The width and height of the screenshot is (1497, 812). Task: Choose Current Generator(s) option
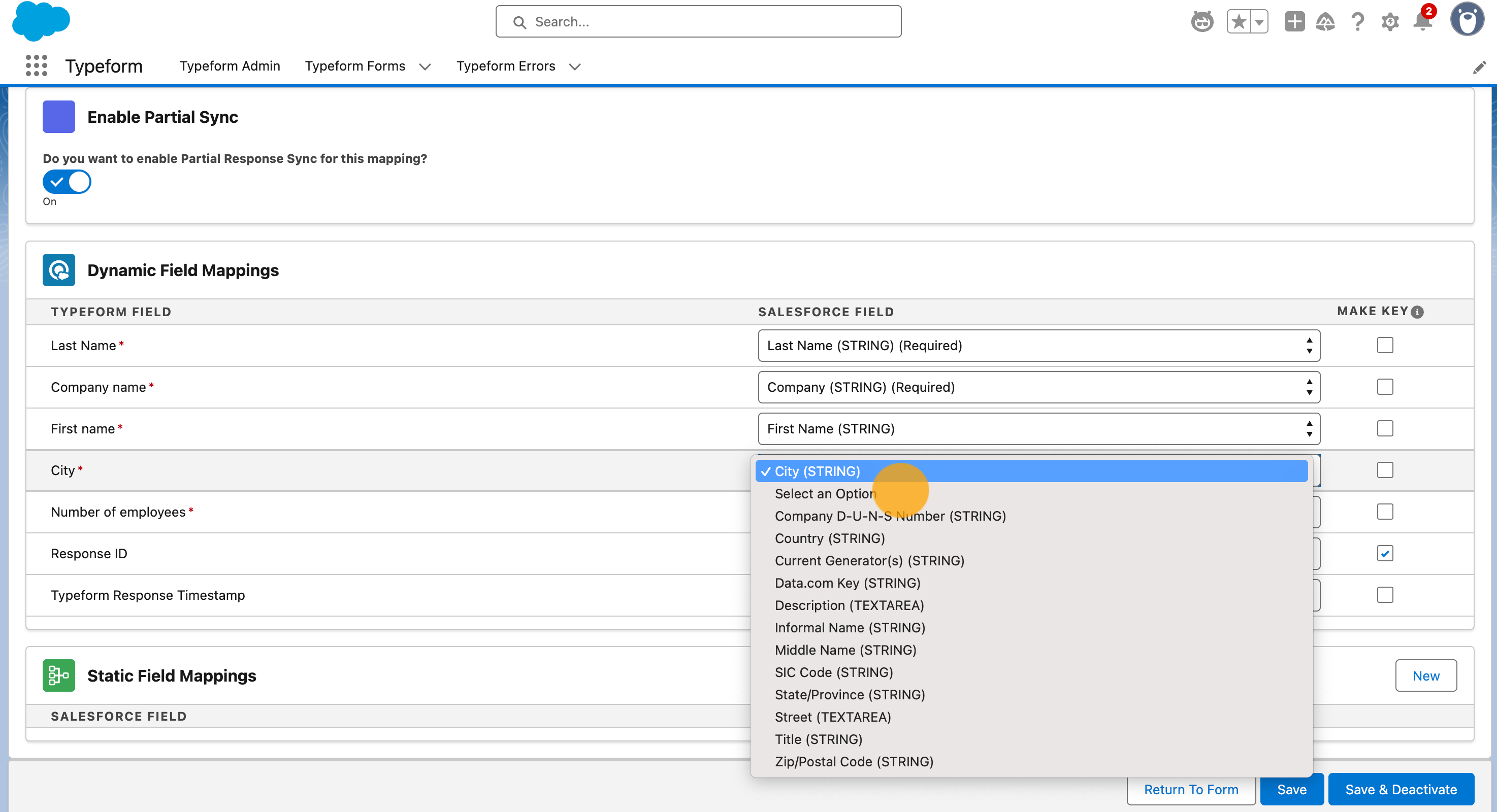pos(1031,560)
